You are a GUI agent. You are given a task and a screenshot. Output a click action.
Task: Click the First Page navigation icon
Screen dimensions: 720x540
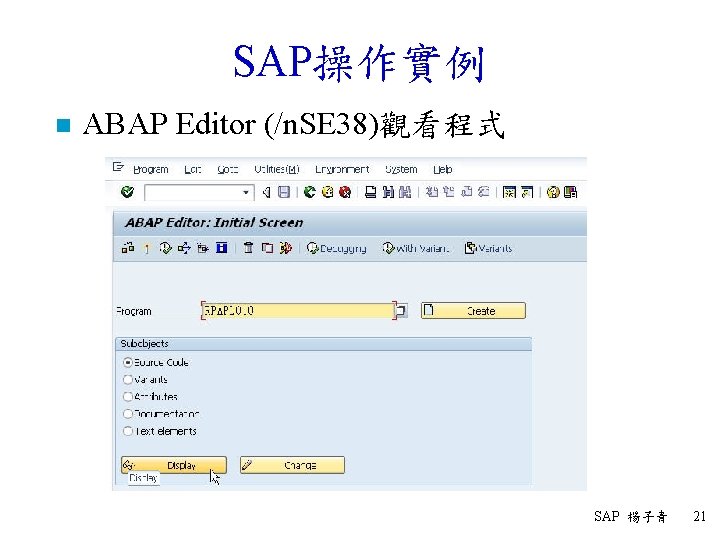431,192
